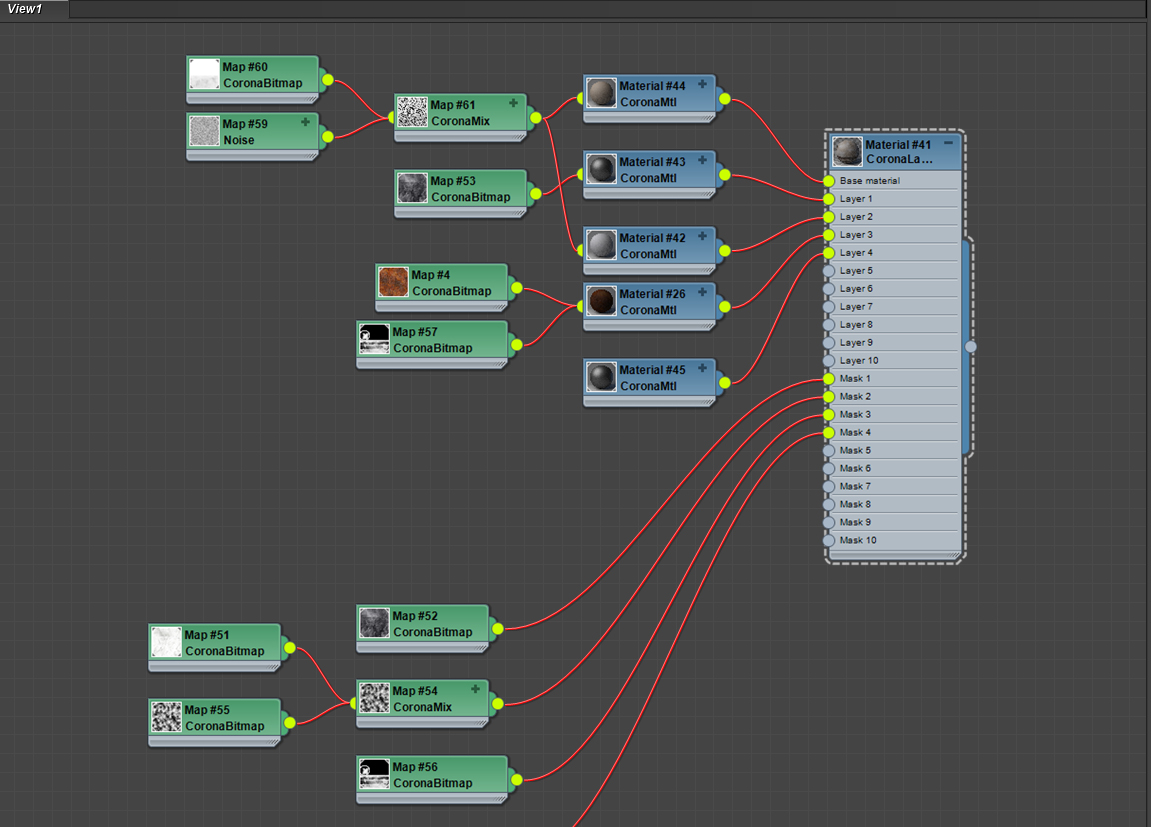Image resolution: width=1151 pixels, height=827 pixels.
Task: Click the Layer 5 input socket
Action: point(828,271)
